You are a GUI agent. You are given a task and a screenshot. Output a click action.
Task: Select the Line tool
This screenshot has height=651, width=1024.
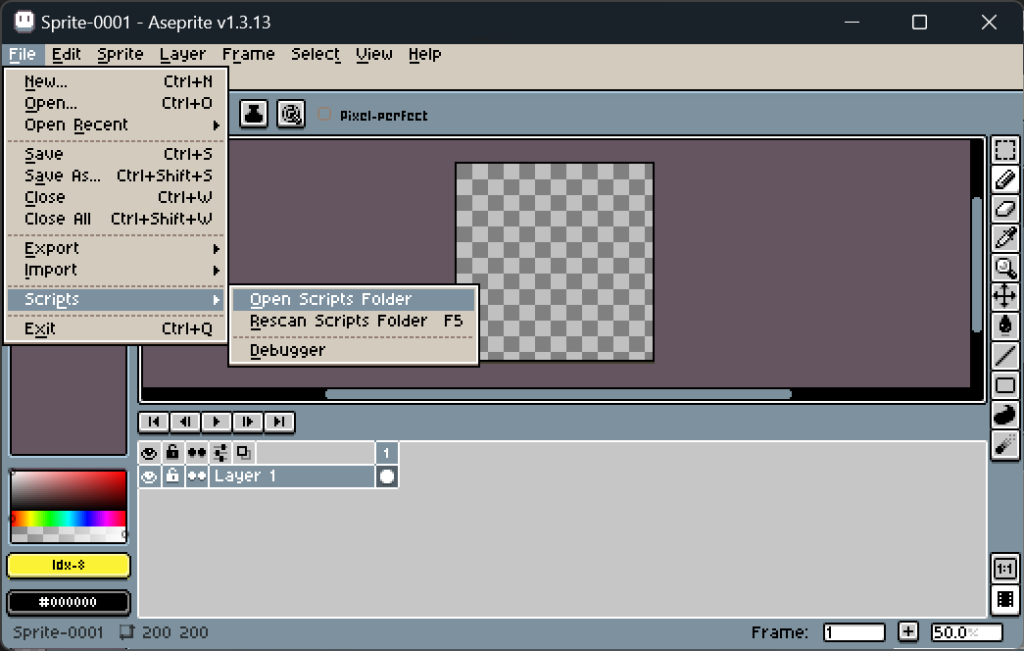[1005, 355]
